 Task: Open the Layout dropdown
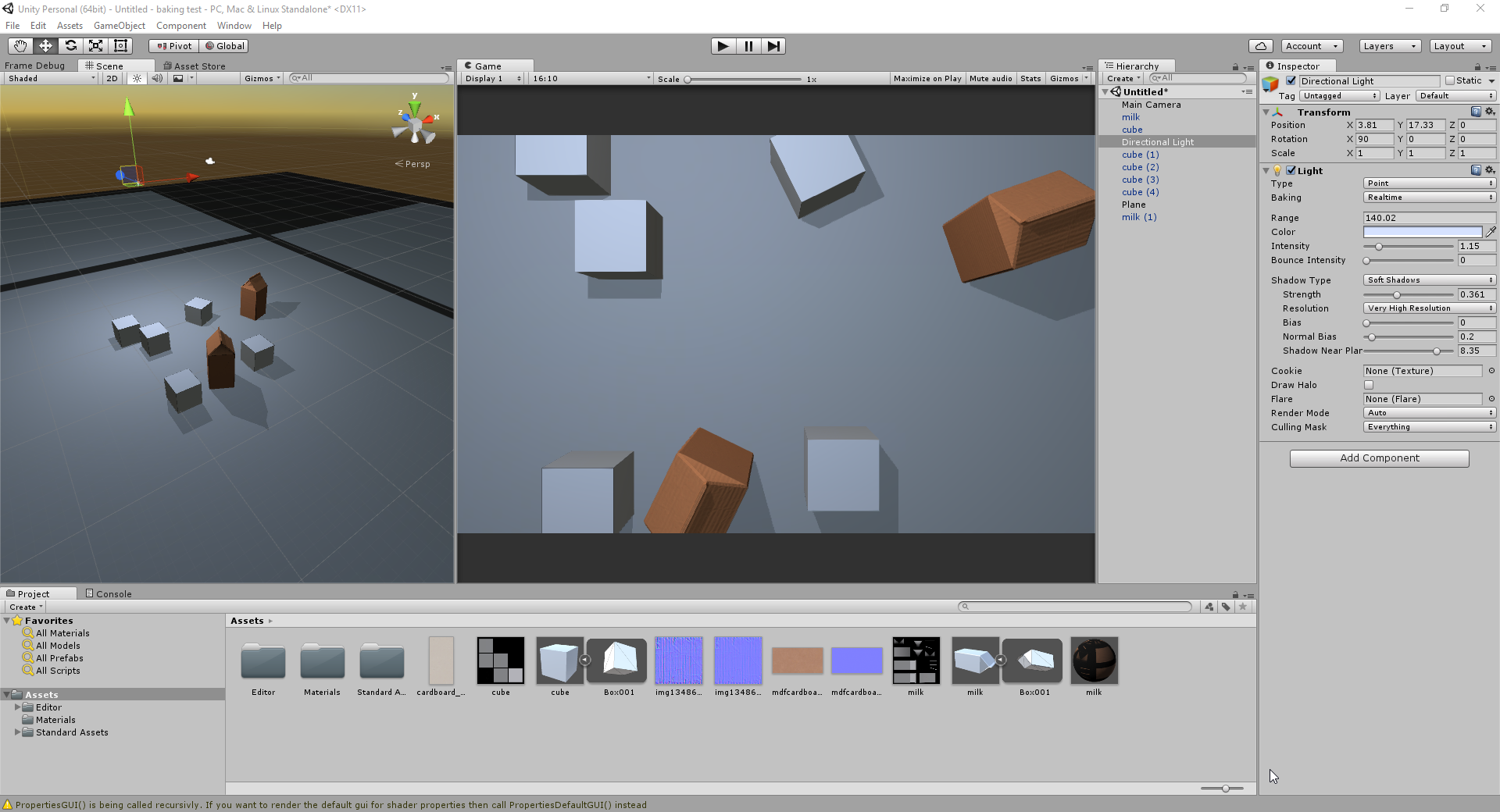pos(1460,46)
